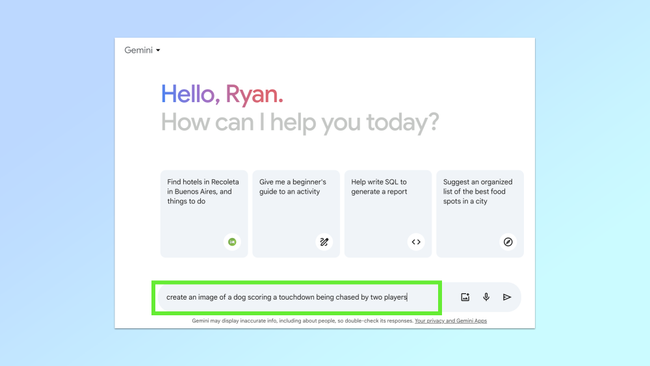
Task: Click the upload image icon in prompt bar
Action: click(465, 297)
